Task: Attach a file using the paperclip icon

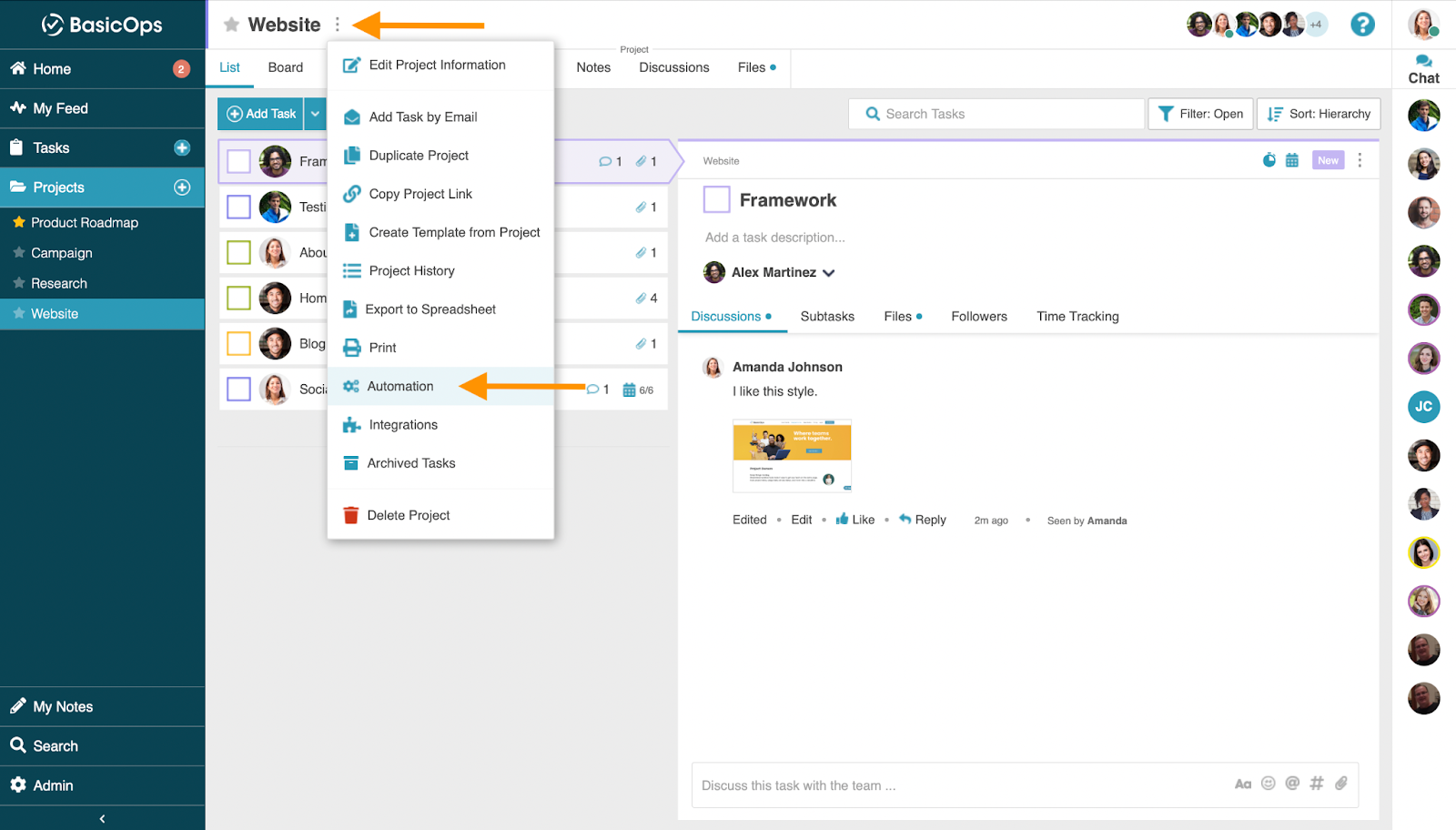Action: [1343, 784]
